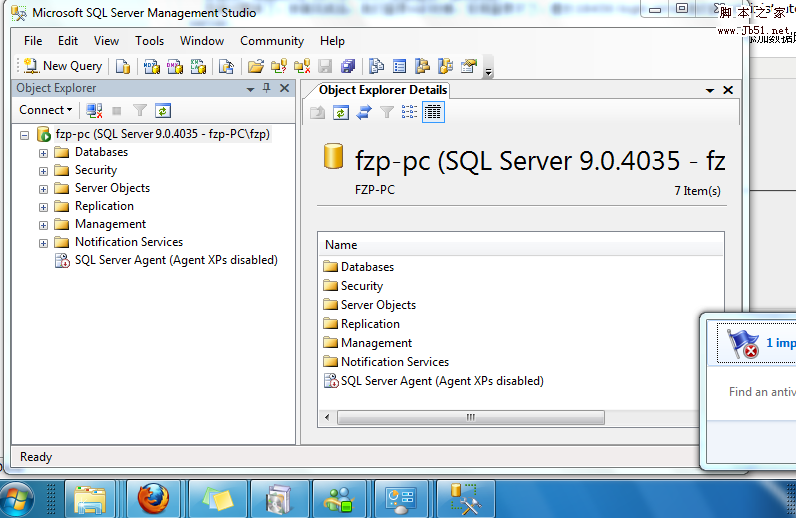The height and width of the screenshot is (518, 796).
Task: Open the Properties Window toolbar icon
Action: pos(469,66)
